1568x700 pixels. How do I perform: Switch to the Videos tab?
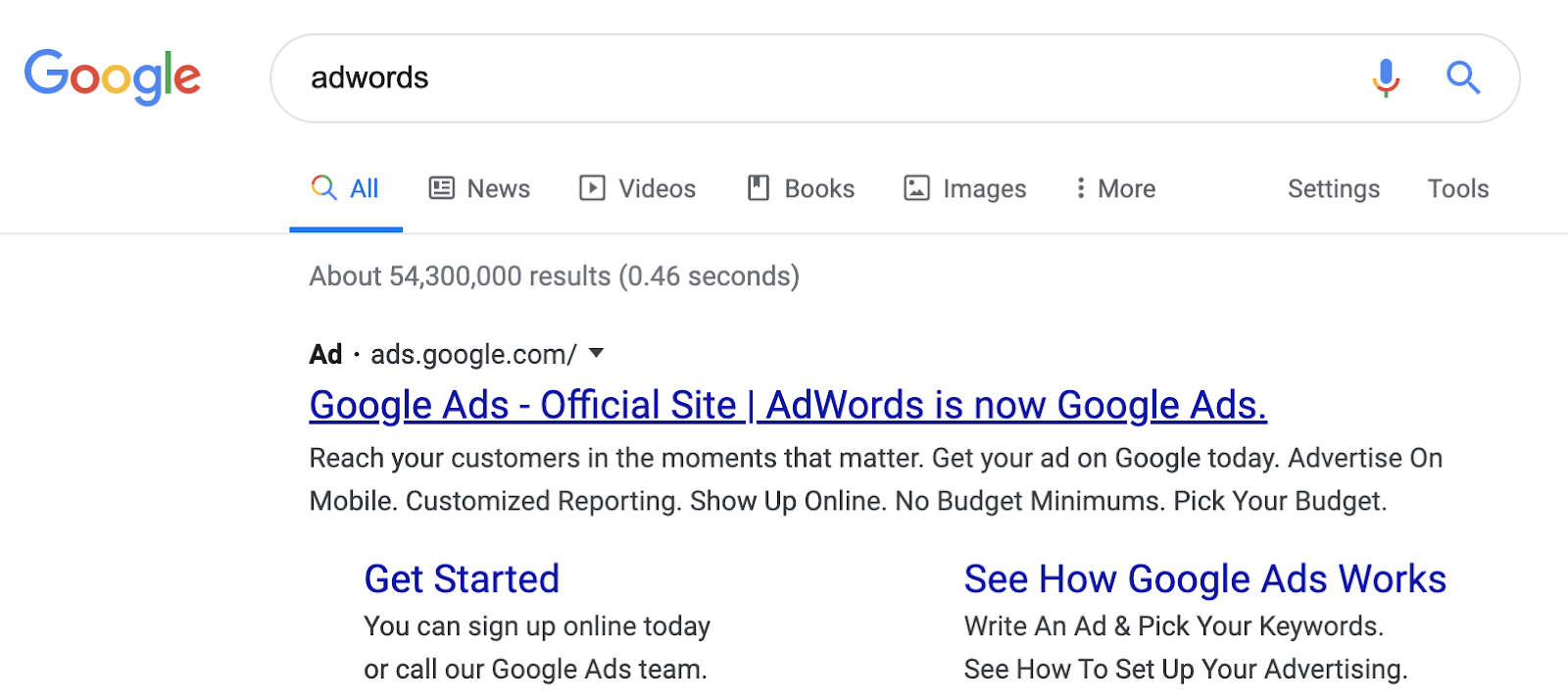pos(637,188)
